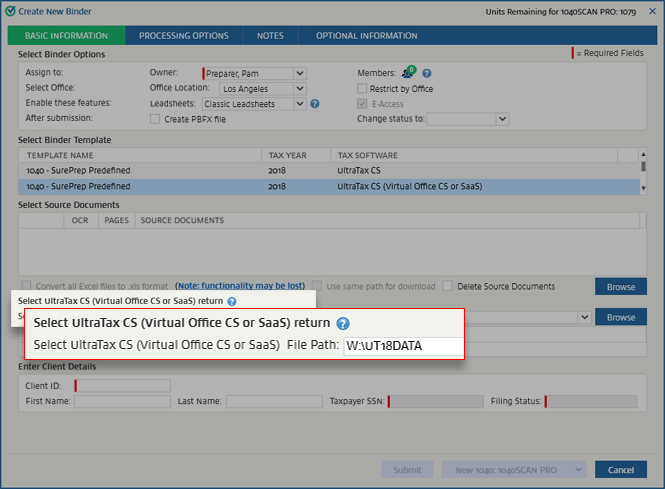The height and width of the screenshot is (489, 665).
Task: Click help icon in enlarged UltraTax return heading
Action: (x=343, y=324)
